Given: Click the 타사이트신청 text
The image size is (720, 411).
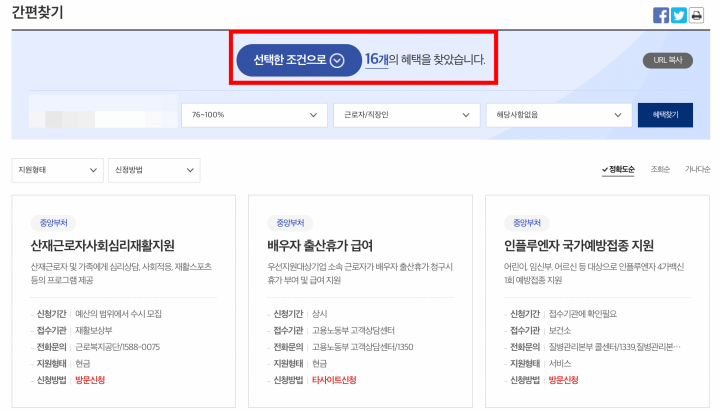Looking at the screenshot, I should [x=334, y=380].
